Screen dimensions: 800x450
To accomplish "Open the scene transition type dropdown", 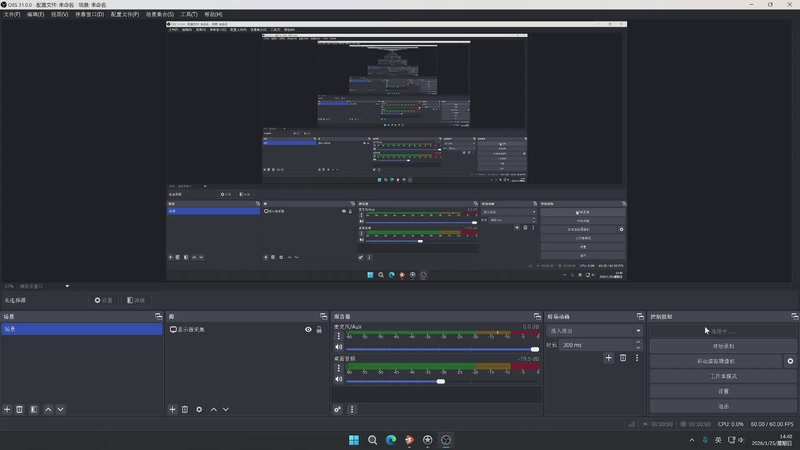I will pyautogui.click(x=595, y=331).
